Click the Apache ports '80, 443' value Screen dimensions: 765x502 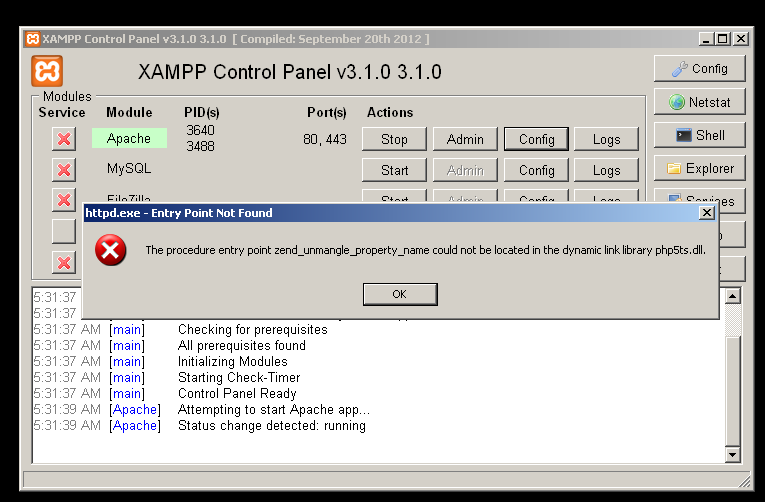(x=325, y=139)
